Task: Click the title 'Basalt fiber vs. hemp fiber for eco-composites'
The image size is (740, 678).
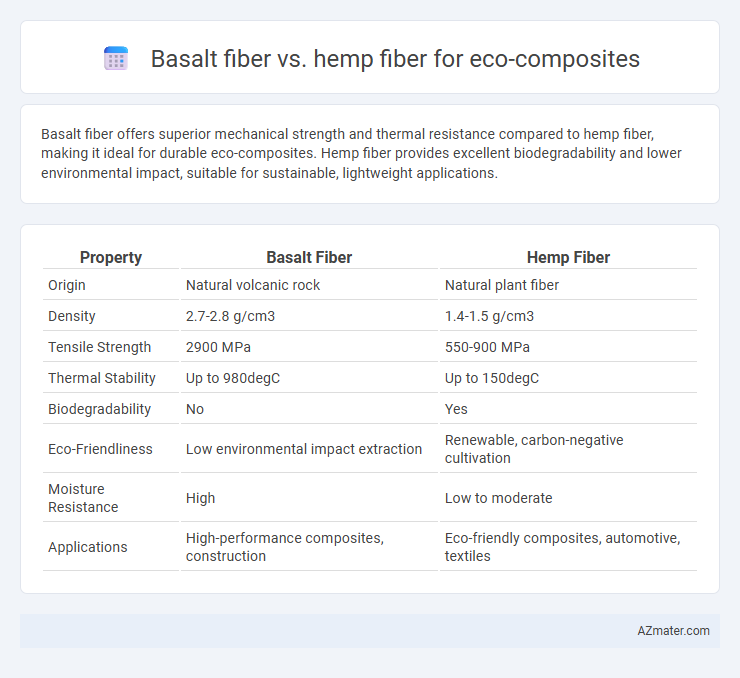Action: click(x=395, y=59)
